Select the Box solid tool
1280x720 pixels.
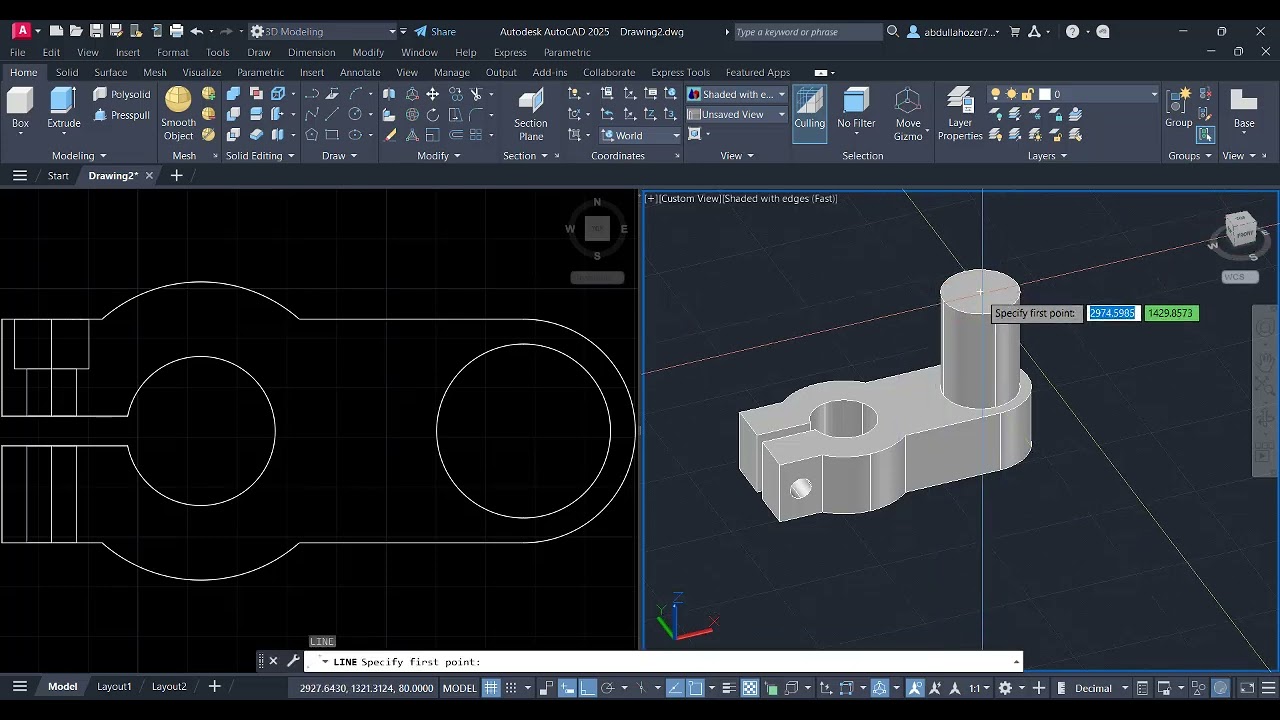pos(20,110)
